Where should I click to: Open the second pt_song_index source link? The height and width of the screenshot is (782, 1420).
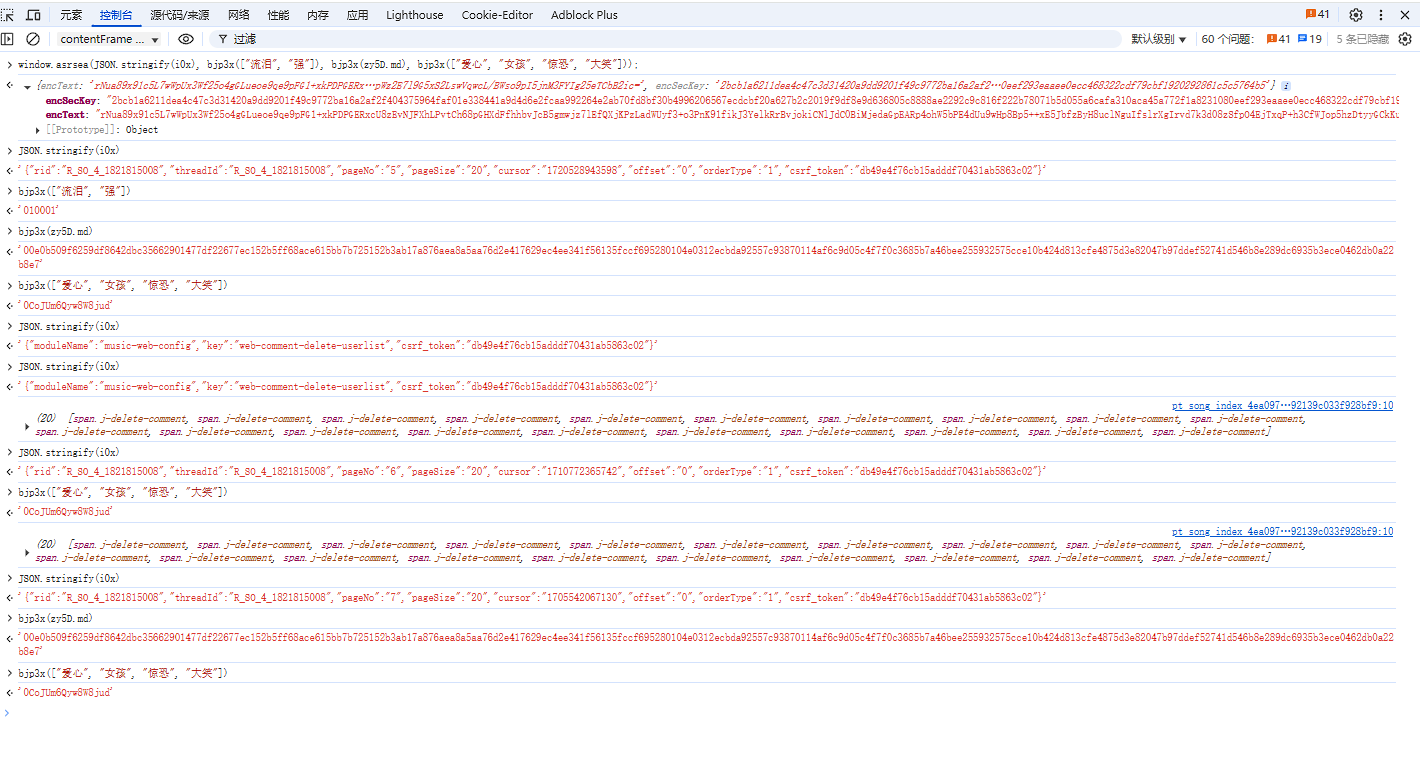coord(1282,532)
